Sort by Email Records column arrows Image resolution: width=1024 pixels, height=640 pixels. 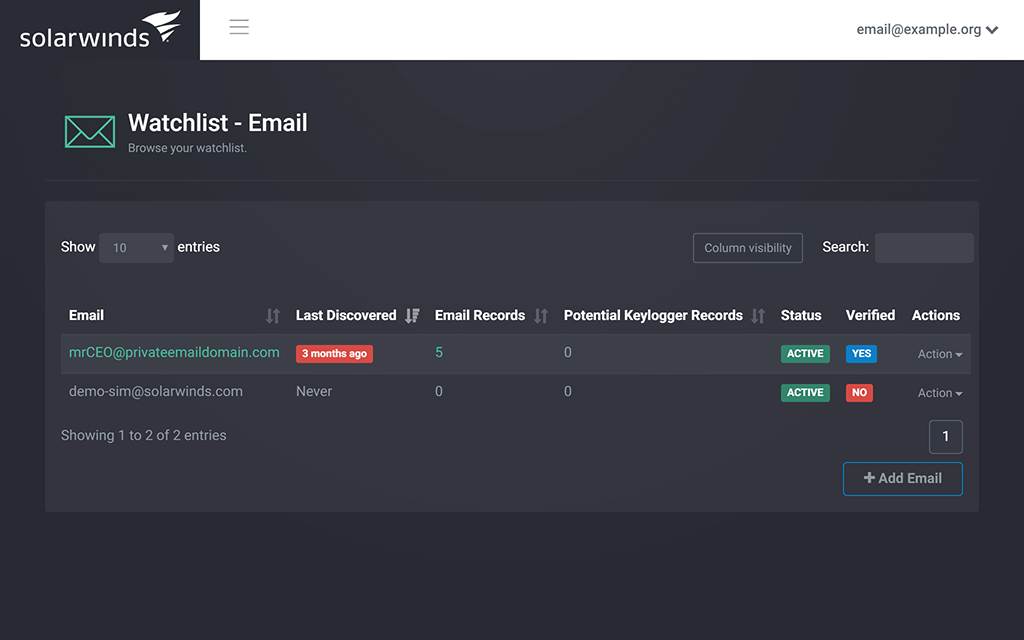[541, 316]
